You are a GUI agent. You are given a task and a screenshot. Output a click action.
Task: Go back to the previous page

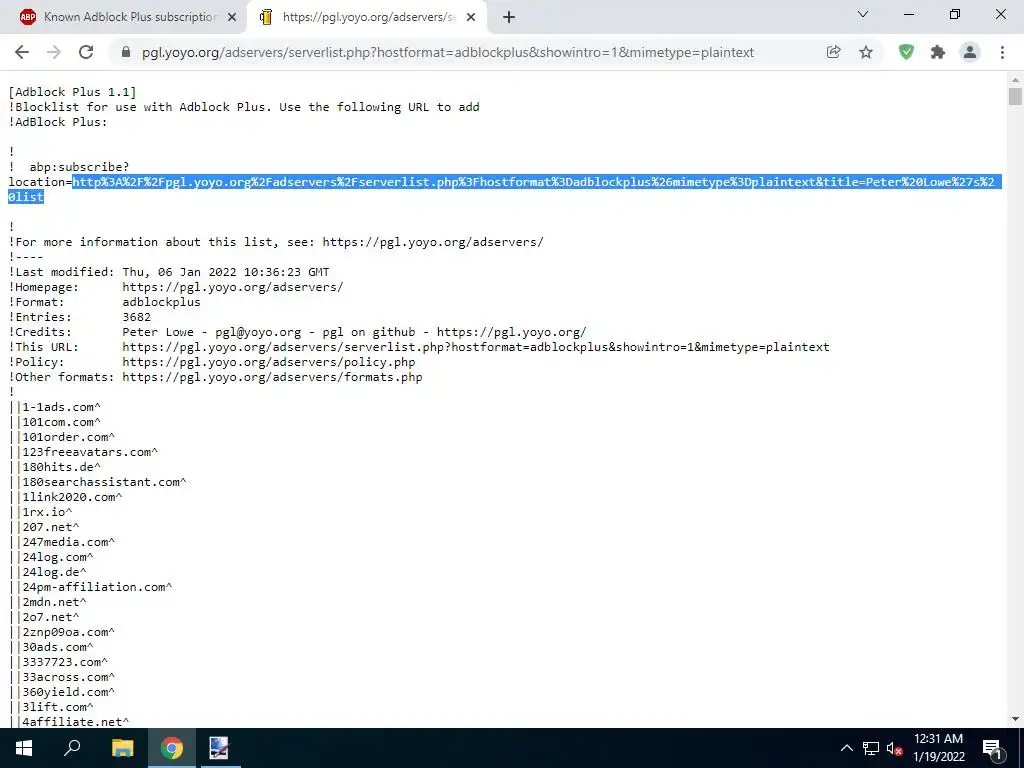(22, 52)
